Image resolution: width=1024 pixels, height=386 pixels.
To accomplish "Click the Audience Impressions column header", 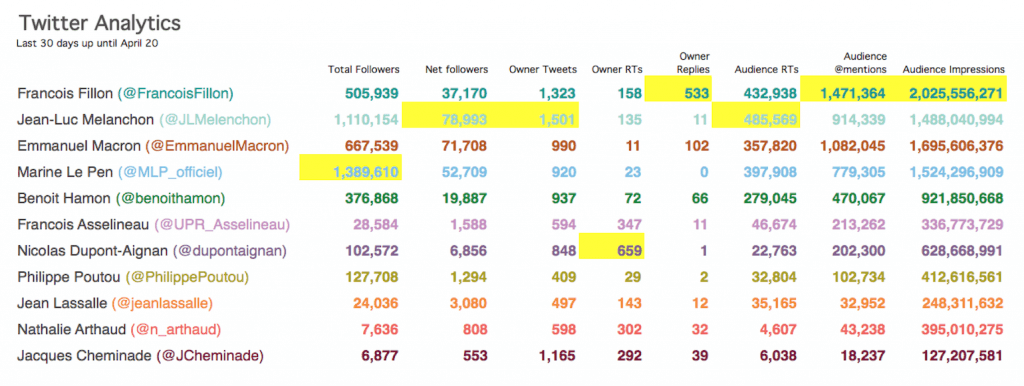I will [953, 69].
